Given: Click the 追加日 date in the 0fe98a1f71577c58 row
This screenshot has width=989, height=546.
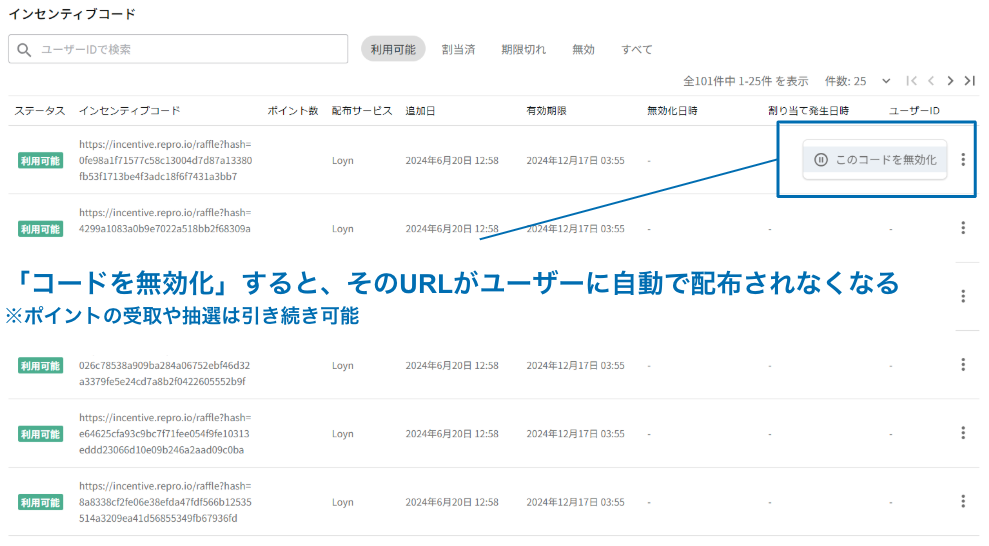Looking at the screenshot, I should 452,161.
